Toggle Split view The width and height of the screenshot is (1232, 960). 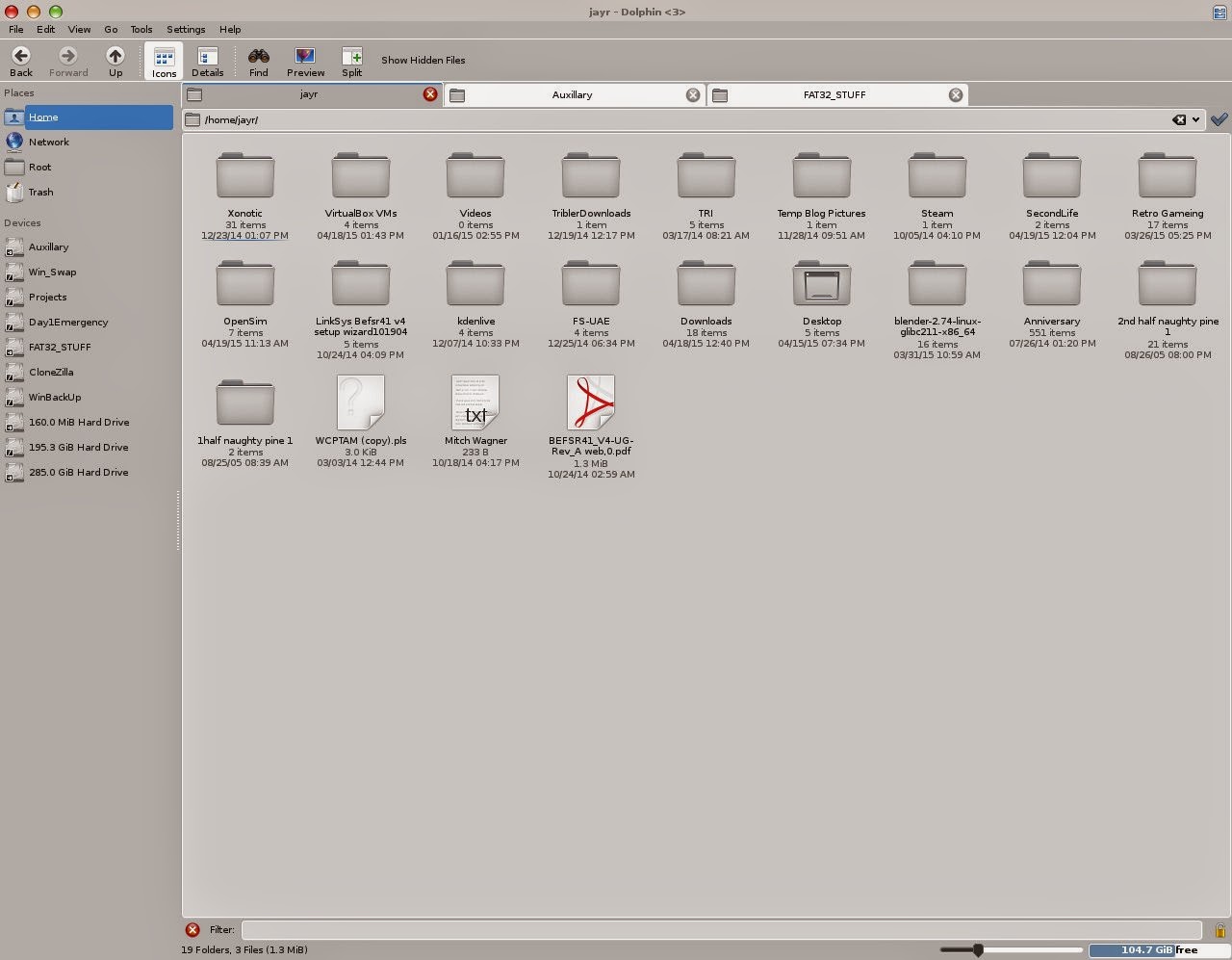tap(352, 62)
